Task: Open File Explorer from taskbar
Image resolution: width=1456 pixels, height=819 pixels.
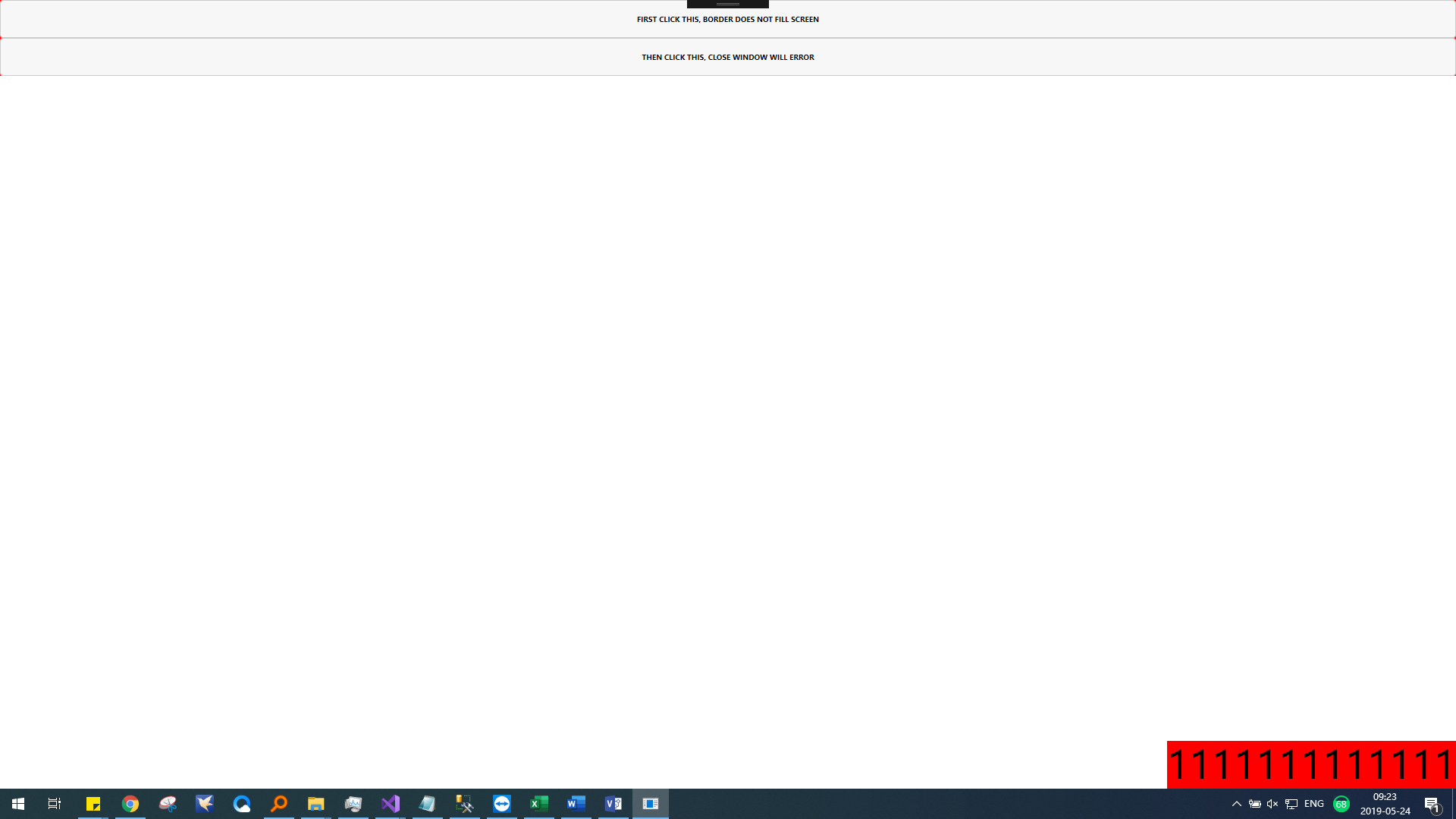Action: click(316, 804)
